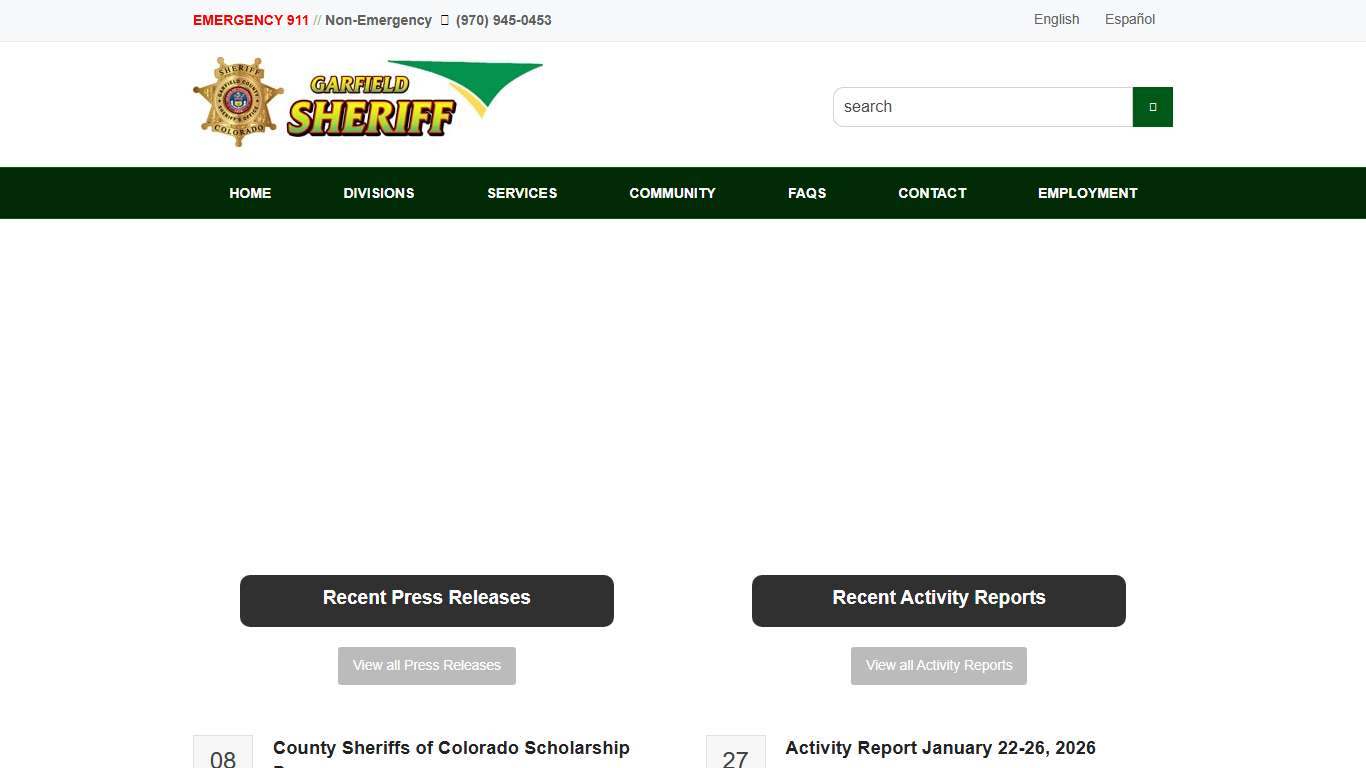Open the County Sheriffs Scholarship press release
The width and height of the screenshot is (1366, 768).
[x=451, y=748]
